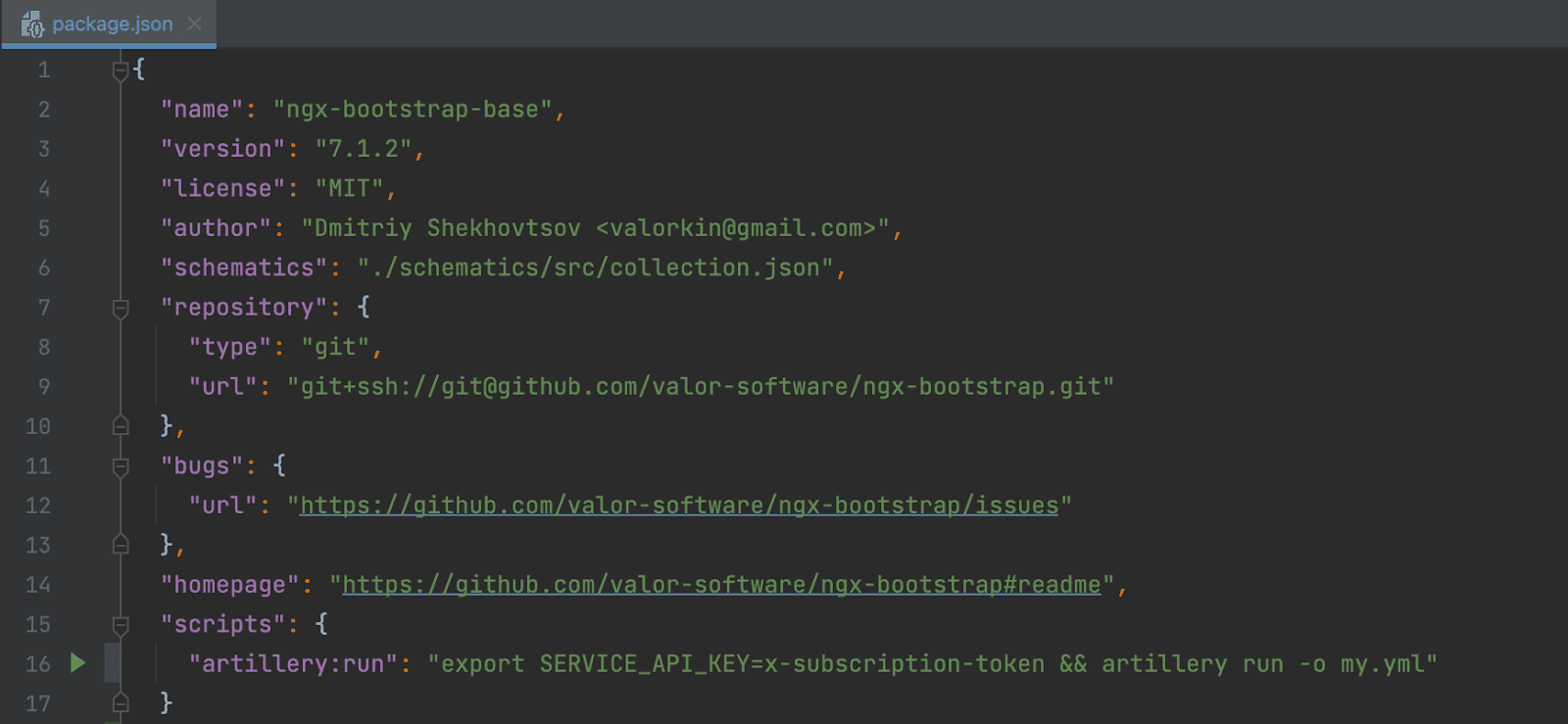The height and width of the screenshot is (724, 1568).
Task: Click line number 16 in the gutter
Action: pyautogui.click(x=38, y=664)
